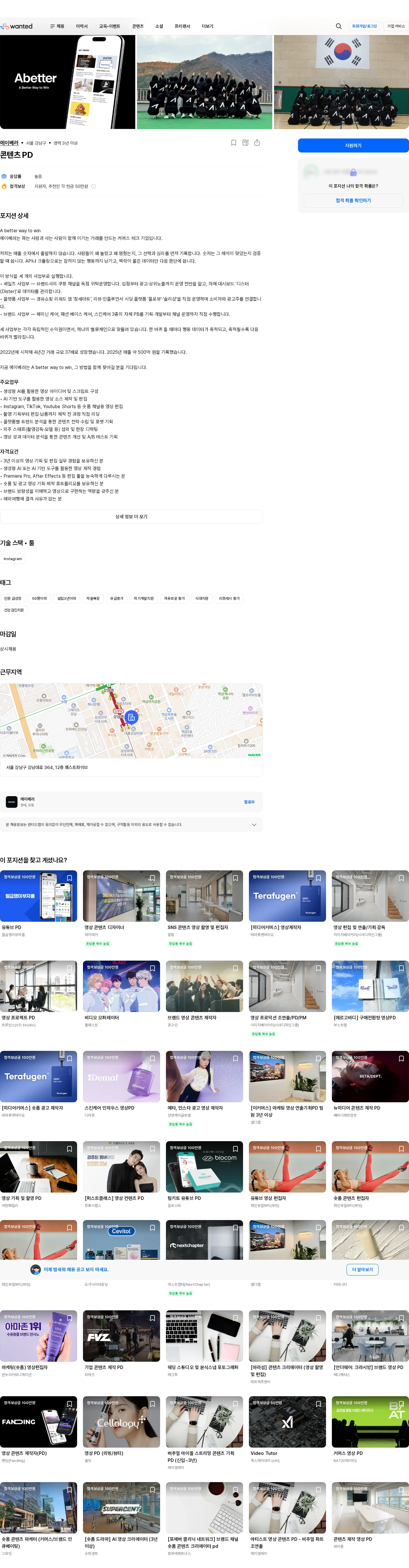Viewport: 409px width, 1568px height.
Task: Bookmark the 영상 프로젝트 PD card
Action: [70, 968]
